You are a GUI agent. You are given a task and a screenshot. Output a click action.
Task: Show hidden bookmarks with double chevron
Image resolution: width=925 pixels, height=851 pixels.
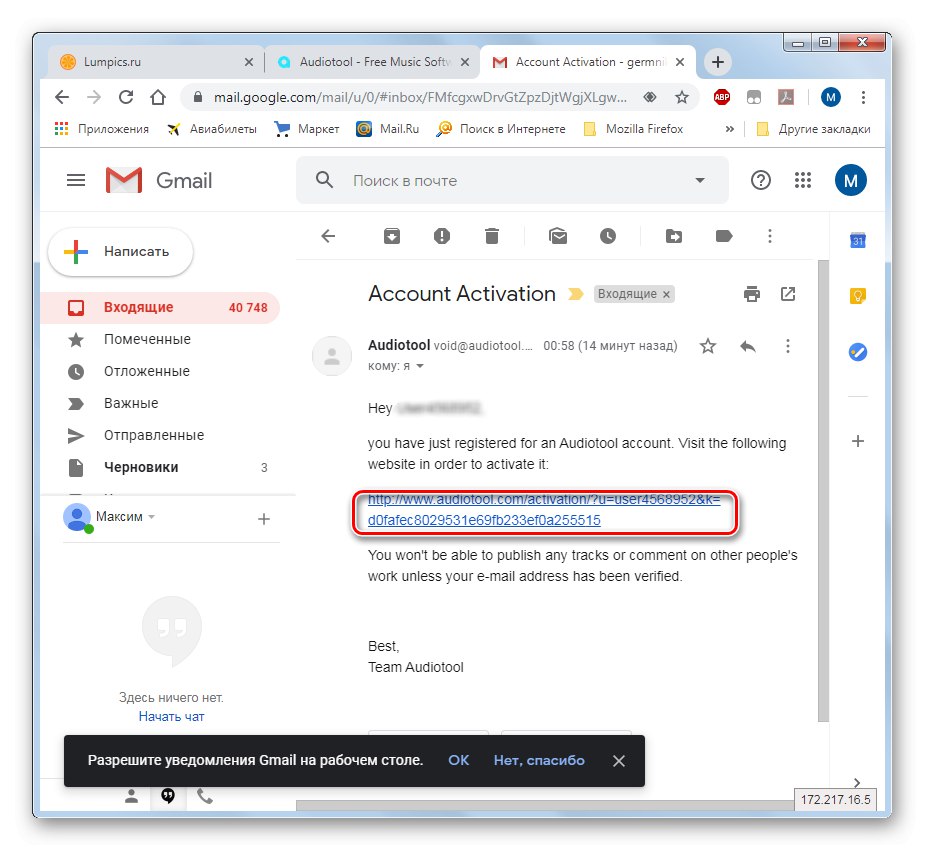tap(730, 129)
